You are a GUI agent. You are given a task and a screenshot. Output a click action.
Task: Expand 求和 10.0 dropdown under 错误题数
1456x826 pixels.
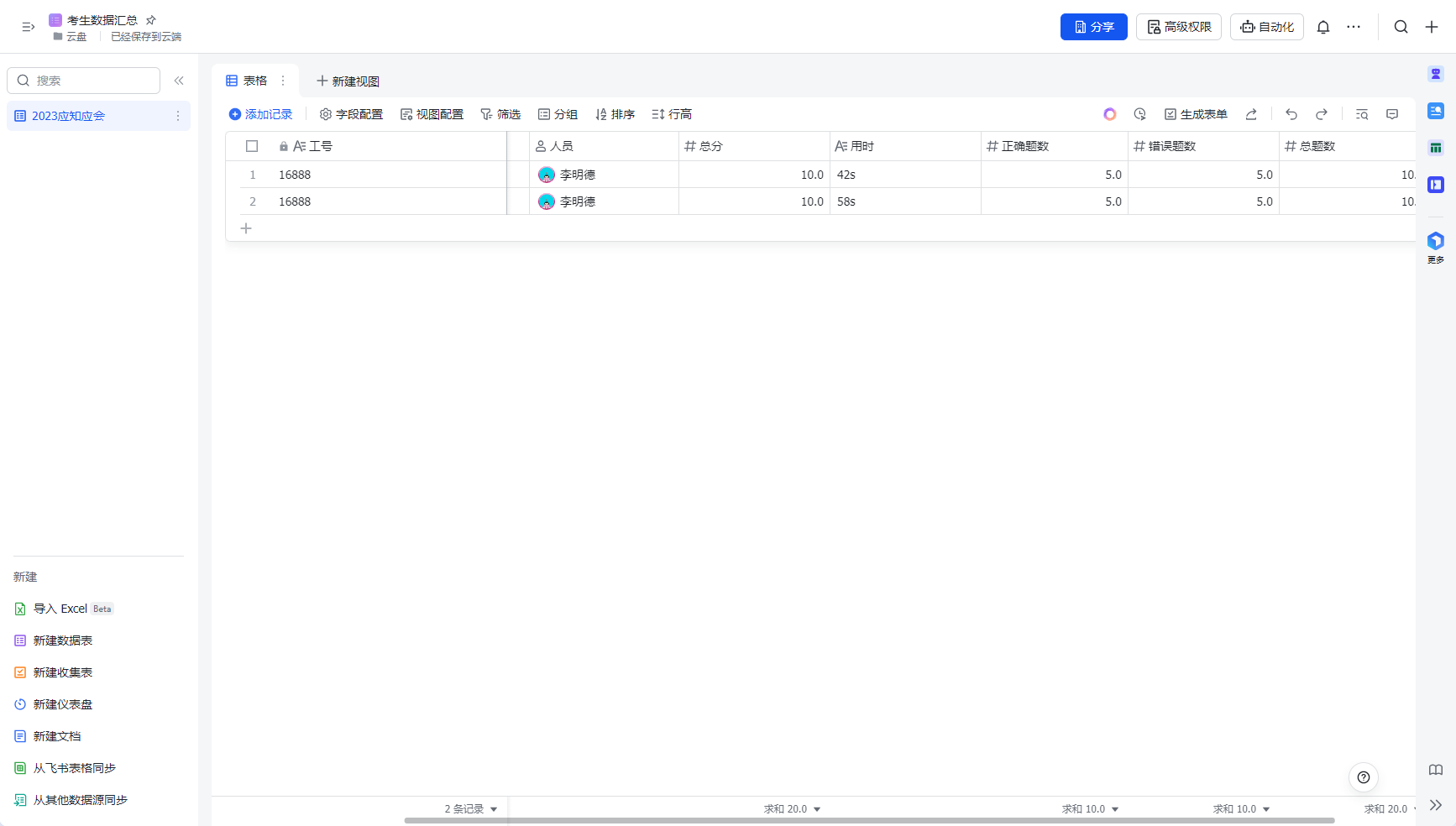[x=1241, y=809]
